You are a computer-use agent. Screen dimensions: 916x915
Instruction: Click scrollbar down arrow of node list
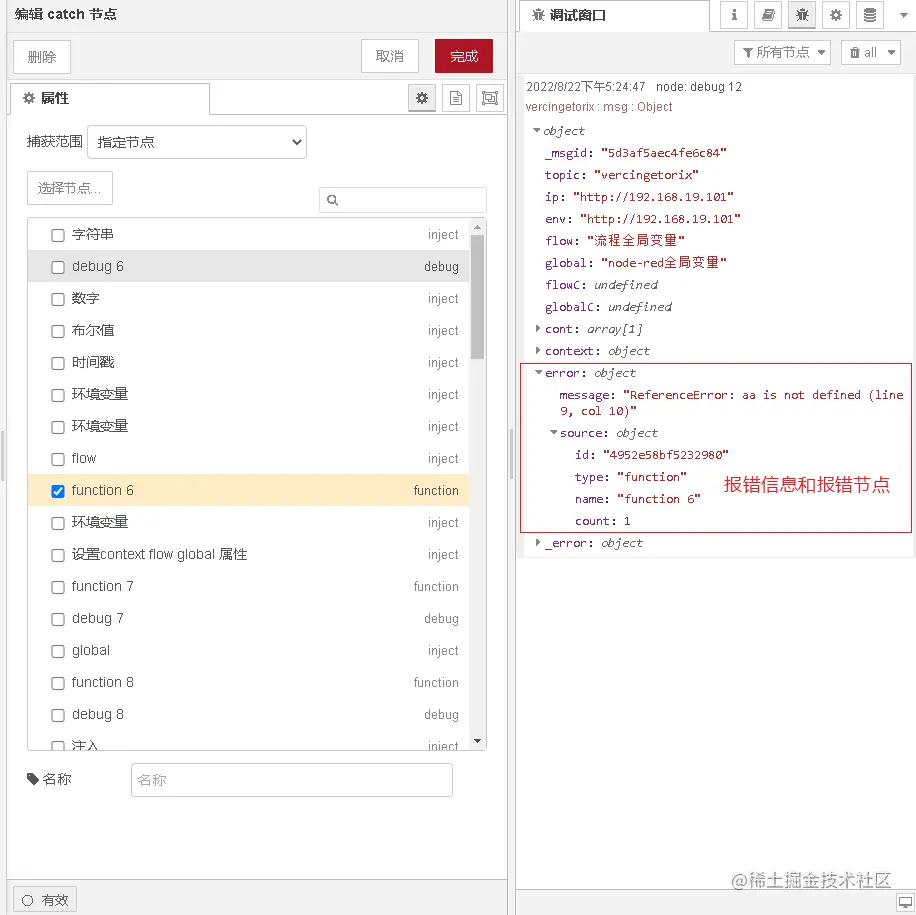[477, 741]
